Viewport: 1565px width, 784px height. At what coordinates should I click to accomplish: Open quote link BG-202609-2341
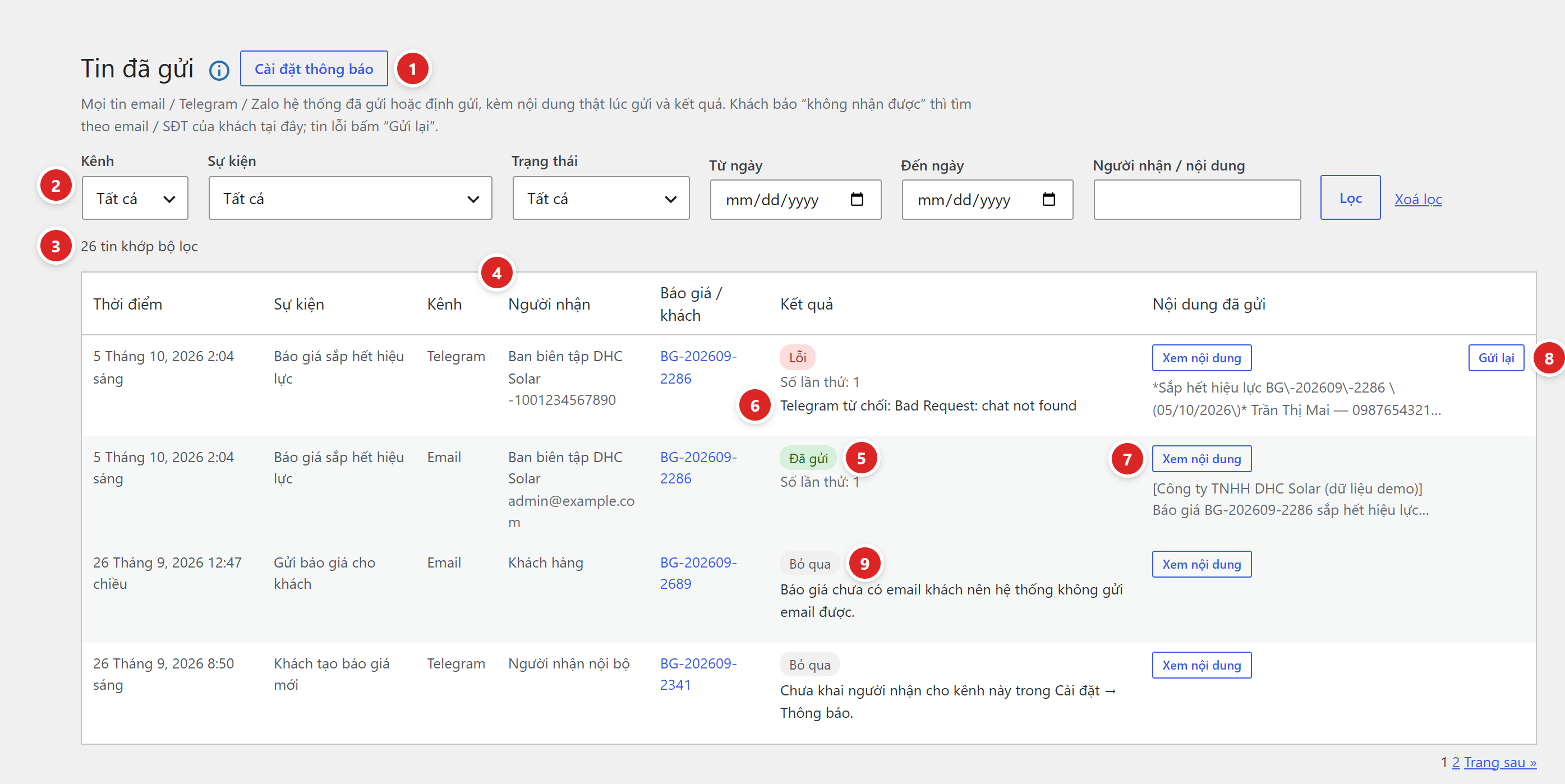[698, 674]
